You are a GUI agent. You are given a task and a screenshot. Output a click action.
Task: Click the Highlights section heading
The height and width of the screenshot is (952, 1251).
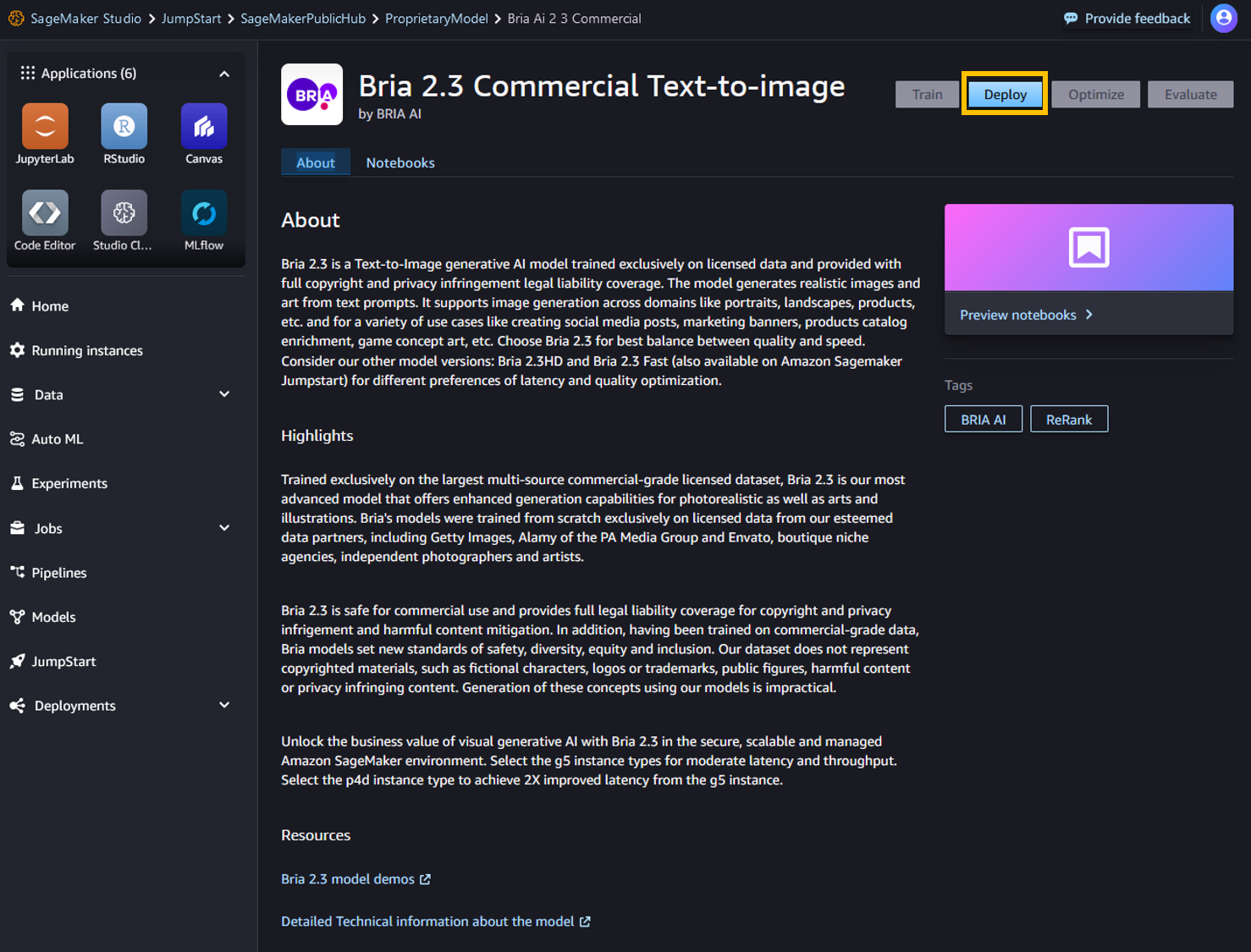click(317, 435)
